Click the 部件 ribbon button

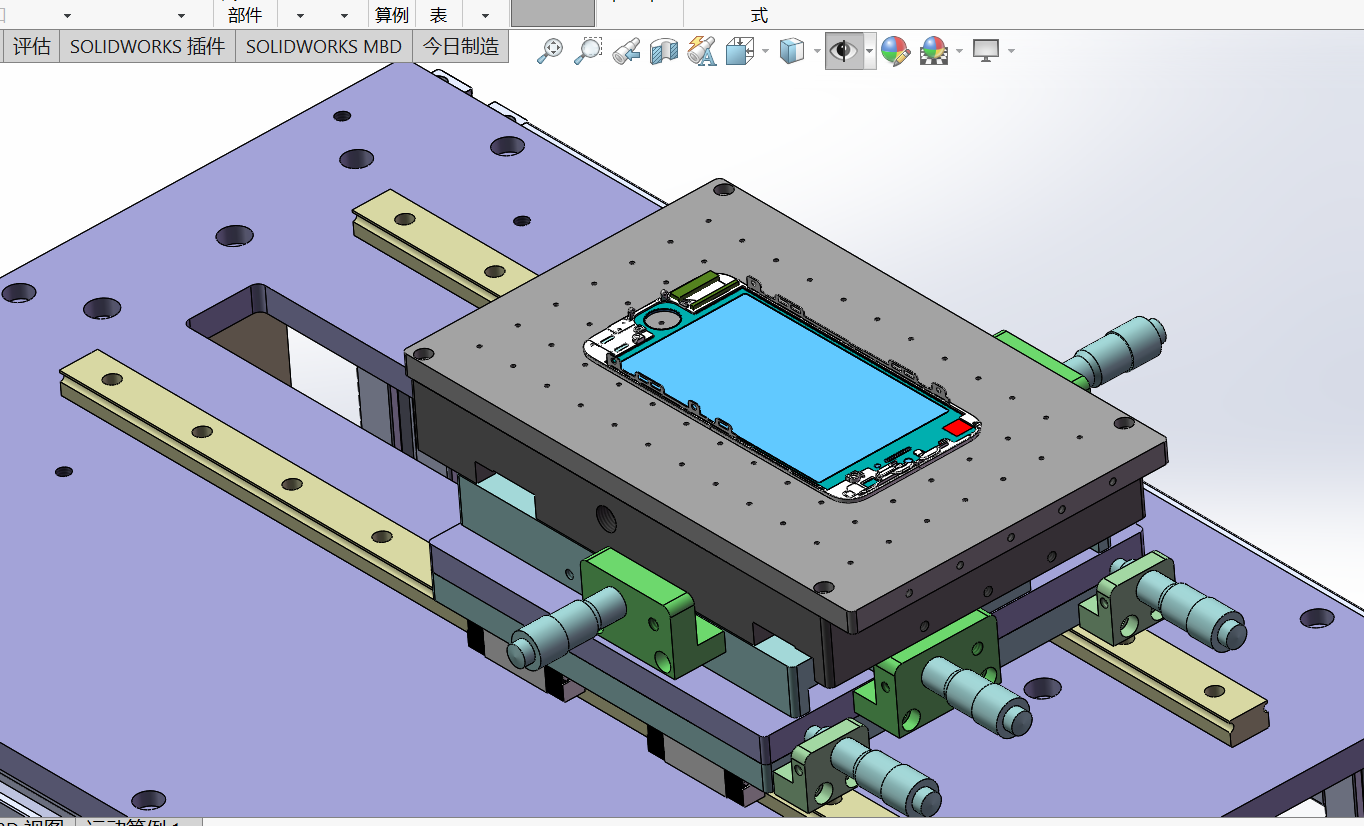245,15
